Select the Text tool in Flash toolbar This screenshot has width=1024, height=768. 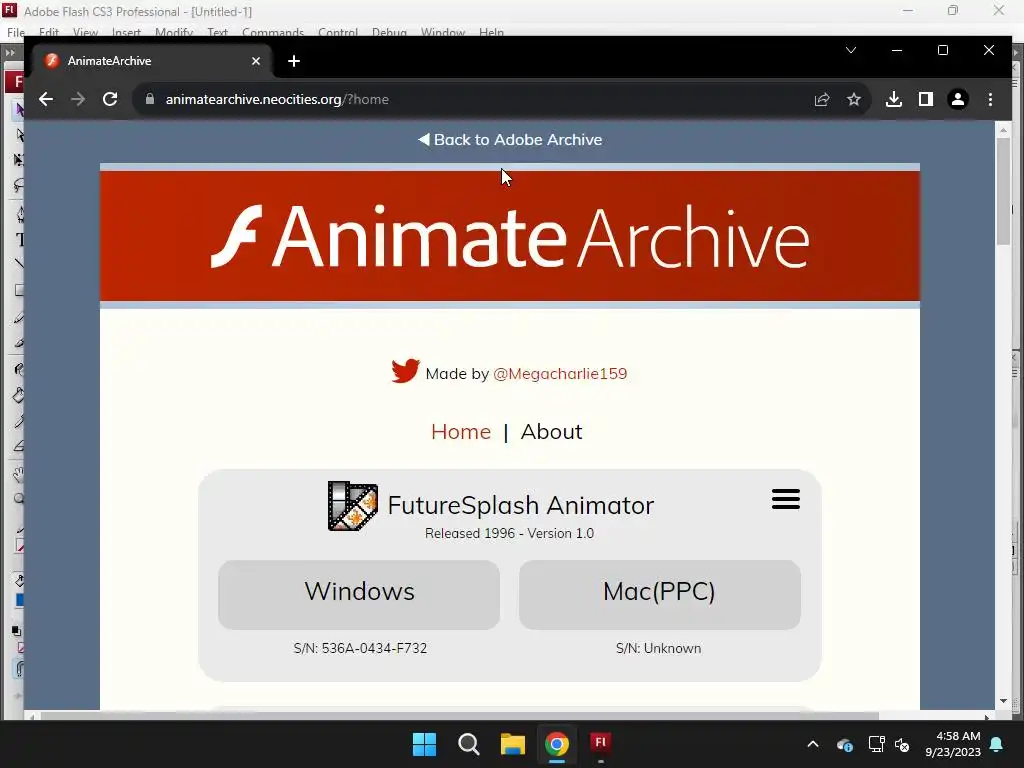19,240
